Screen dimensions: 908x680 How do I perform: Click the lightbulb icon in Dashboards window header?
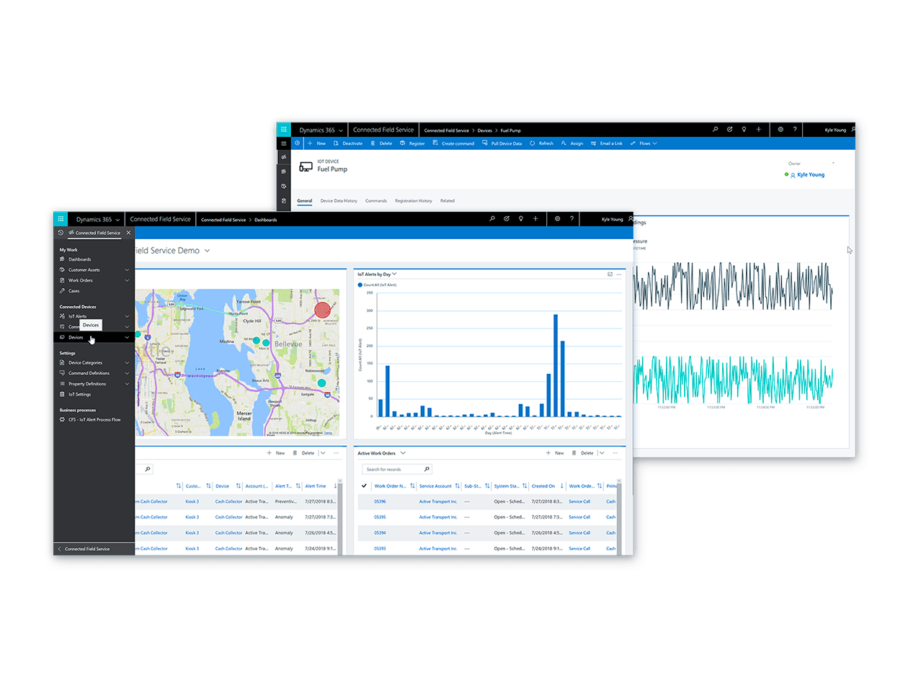tap(521, 219)
